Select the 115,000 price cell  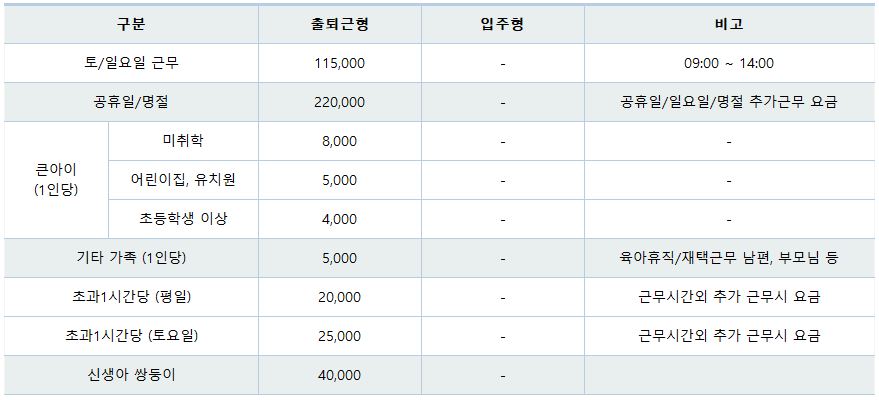[340, 63]
